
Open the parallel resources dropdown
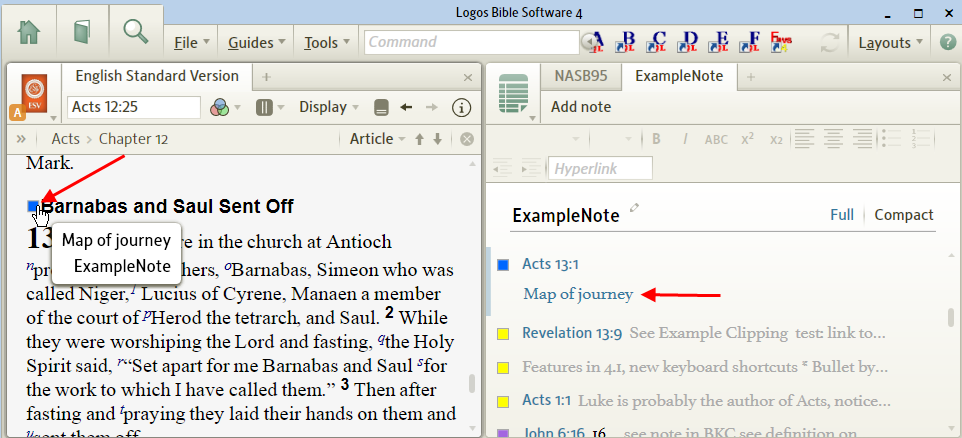(x=270, y=108)
